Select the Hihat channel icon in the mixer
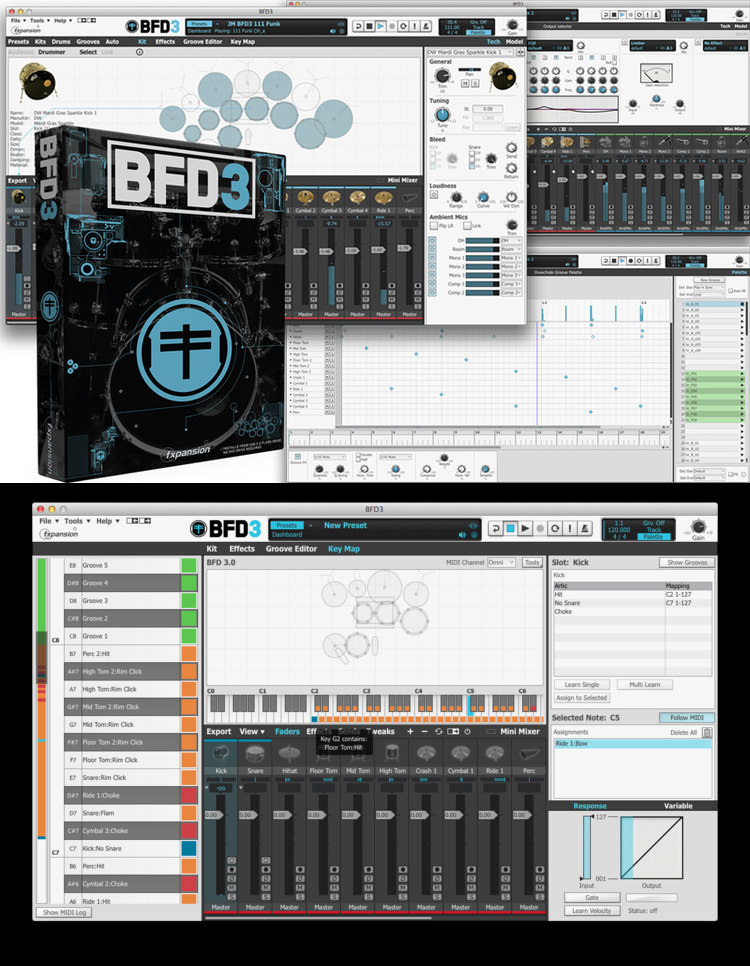 (289, 754)
